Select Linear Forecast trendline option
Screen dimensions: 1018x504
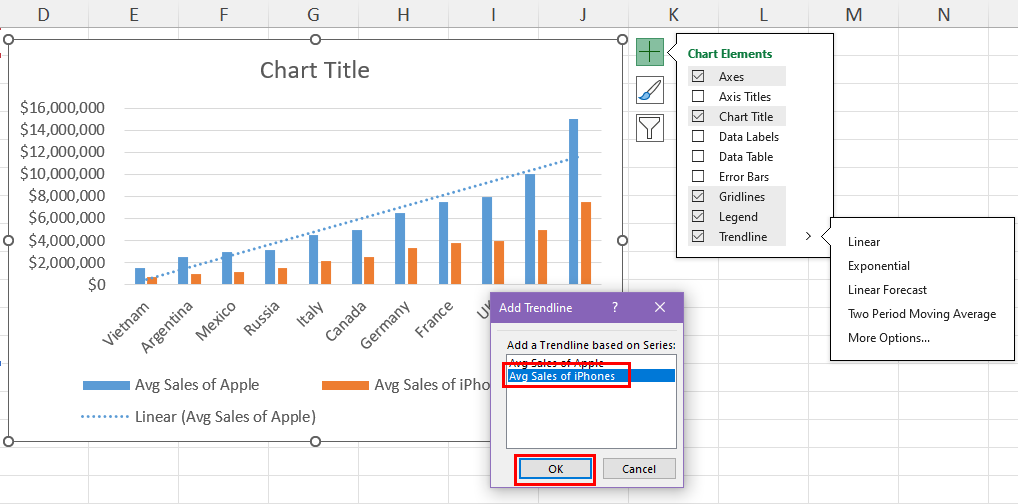pyautogui.click(x=887, y=290)
